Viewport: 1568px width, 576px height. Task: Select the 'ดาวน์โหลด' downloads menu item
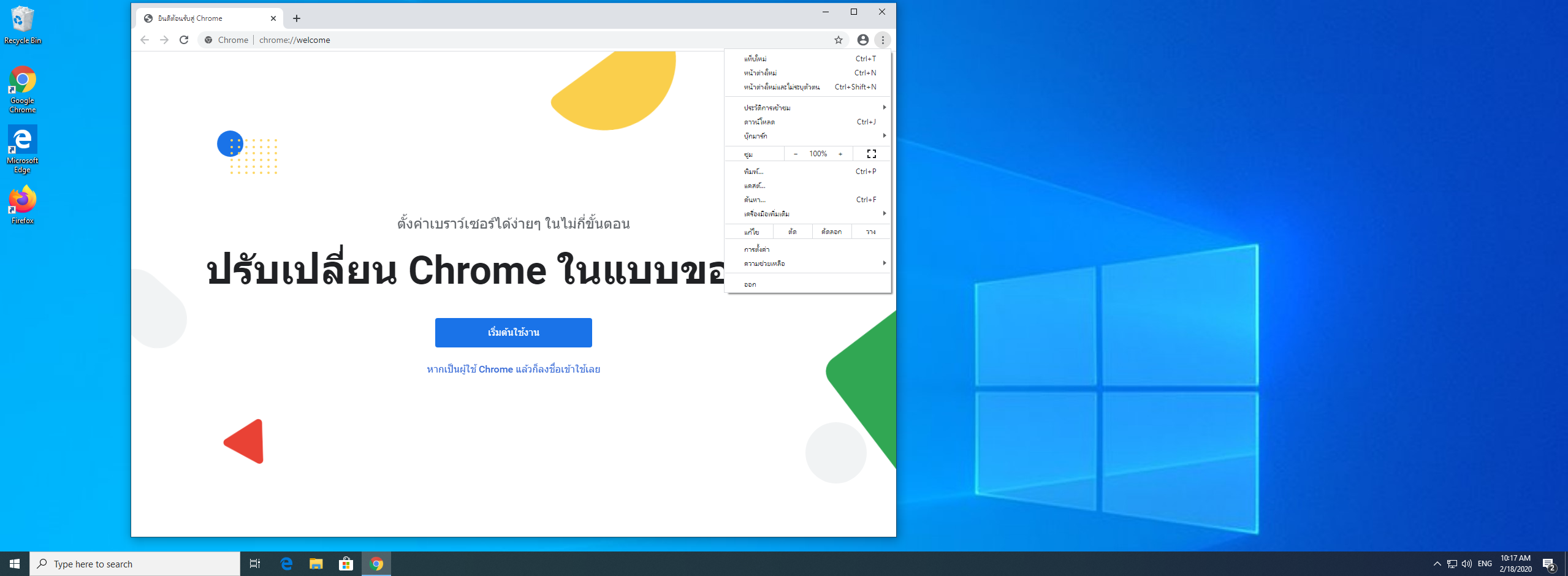(807, 122)
